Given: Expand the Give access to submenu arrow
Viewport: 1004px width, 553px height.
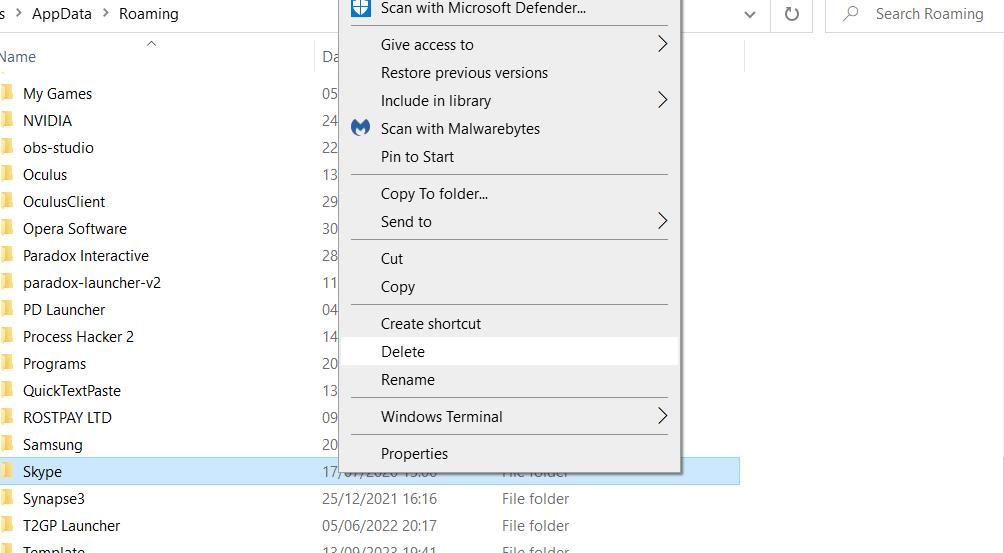Looking at the screenshot, I should [662, 44].
